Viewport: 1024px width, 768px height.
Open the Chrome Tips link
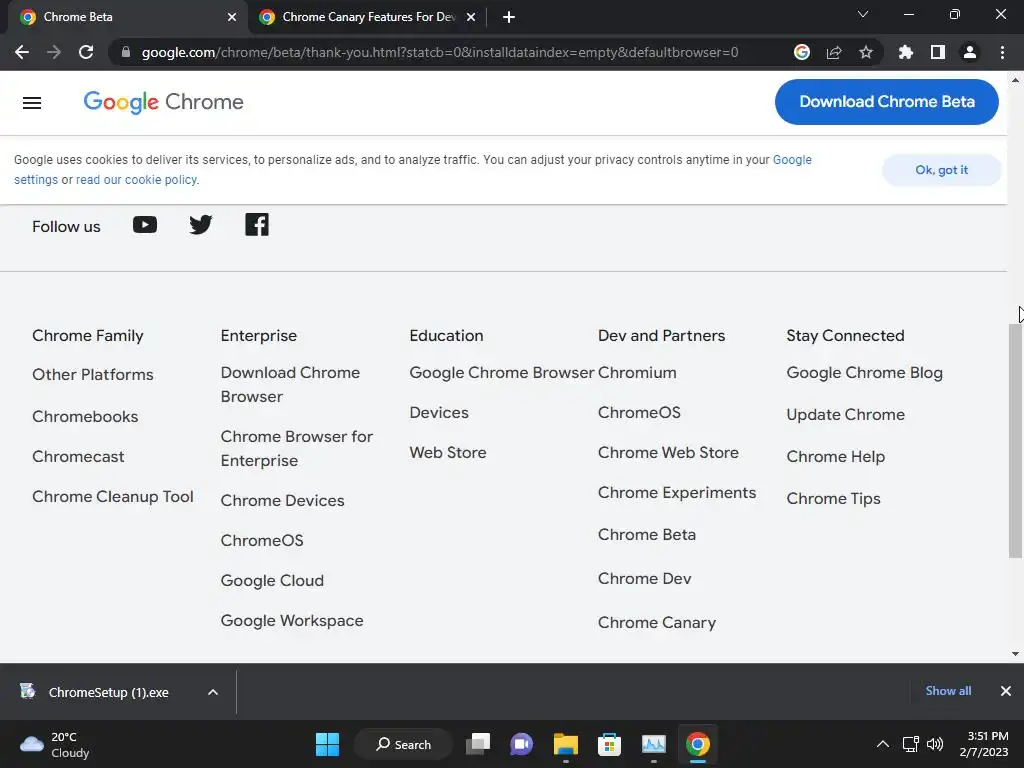pyautogui.click(x=833, y=499)
